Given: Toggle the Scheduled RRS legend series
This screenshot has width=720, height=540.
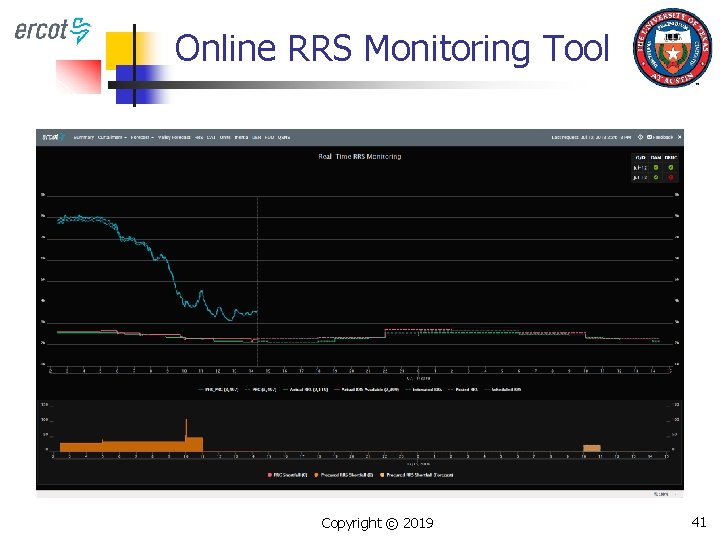Looking at the screenshot, I should [x=502, y=389].
